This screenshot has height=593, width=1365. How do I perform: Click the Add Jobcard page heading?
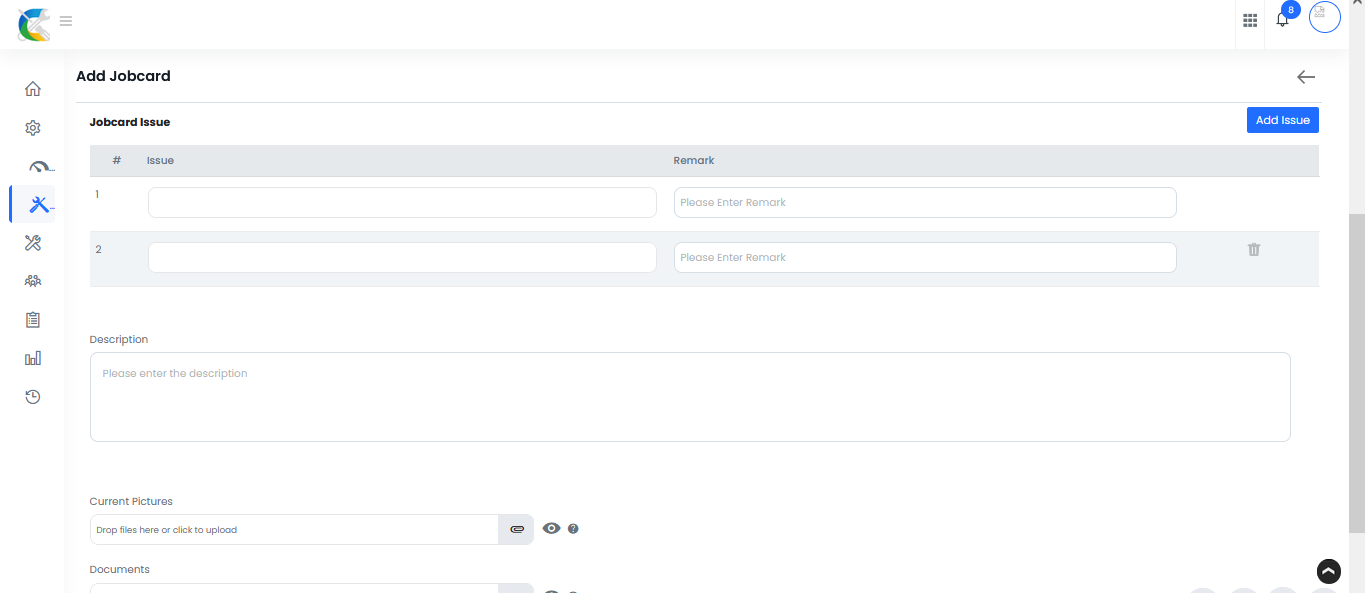click(x=123, y=76)
